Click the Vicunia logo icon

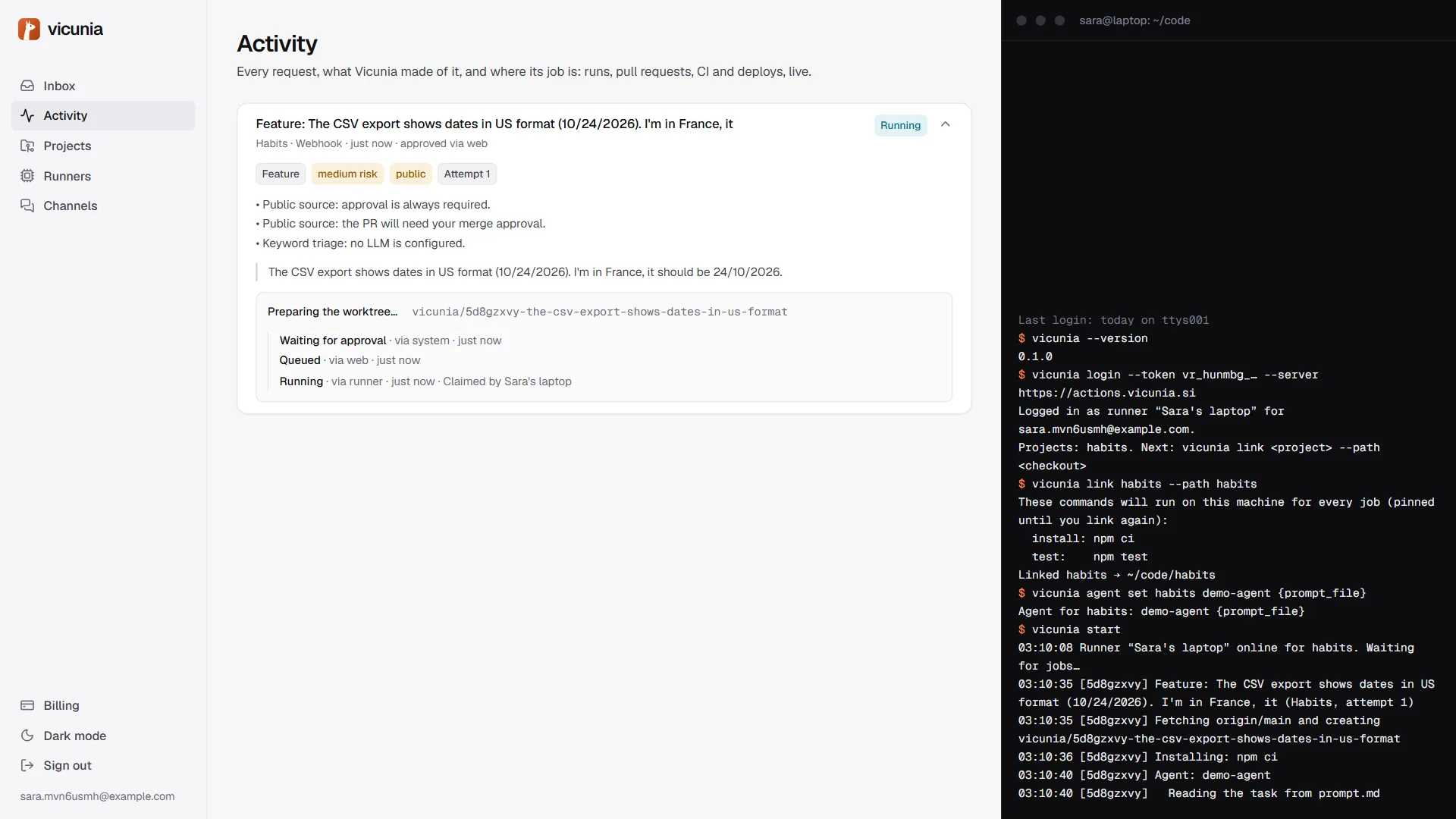point(29,29)
